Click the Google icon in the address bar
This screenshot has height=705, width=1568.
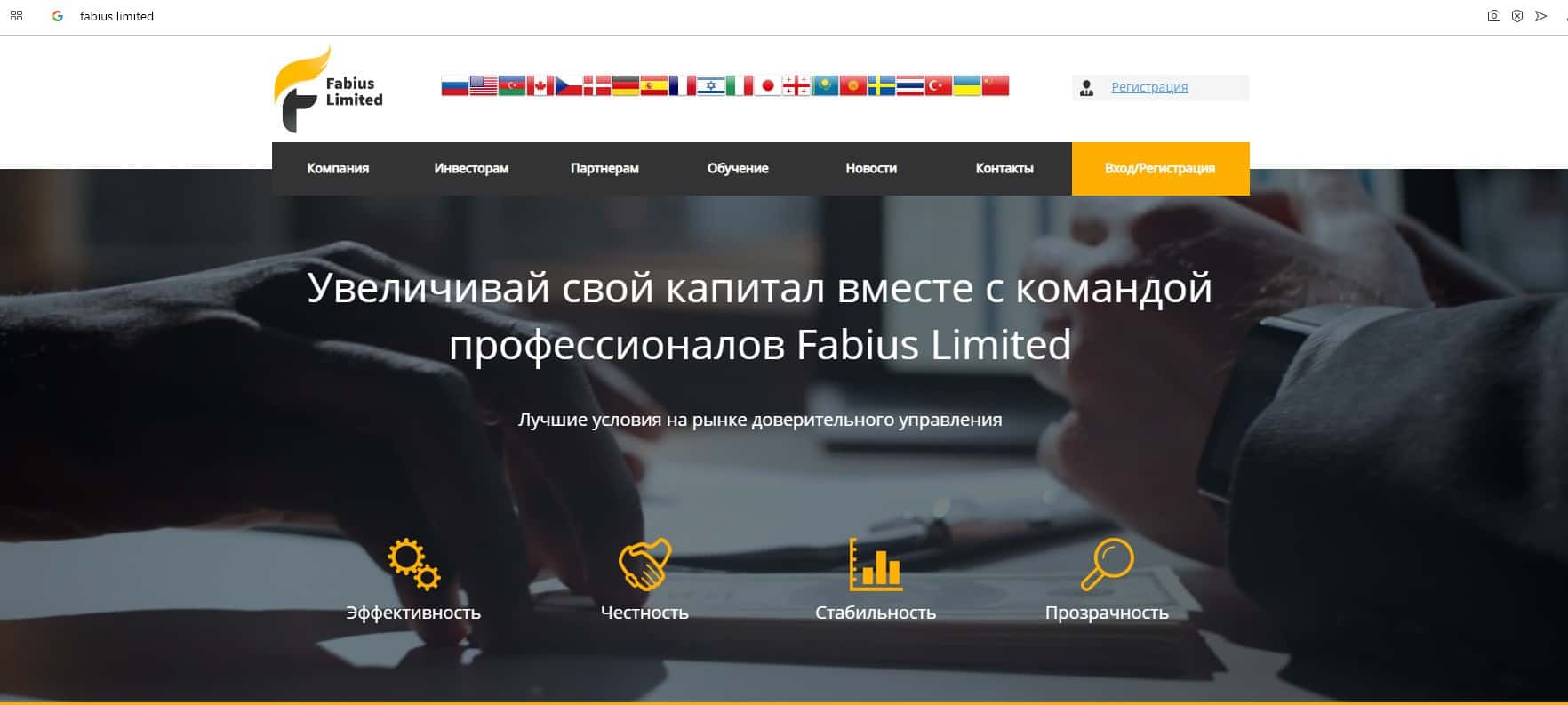coord(58,16)
